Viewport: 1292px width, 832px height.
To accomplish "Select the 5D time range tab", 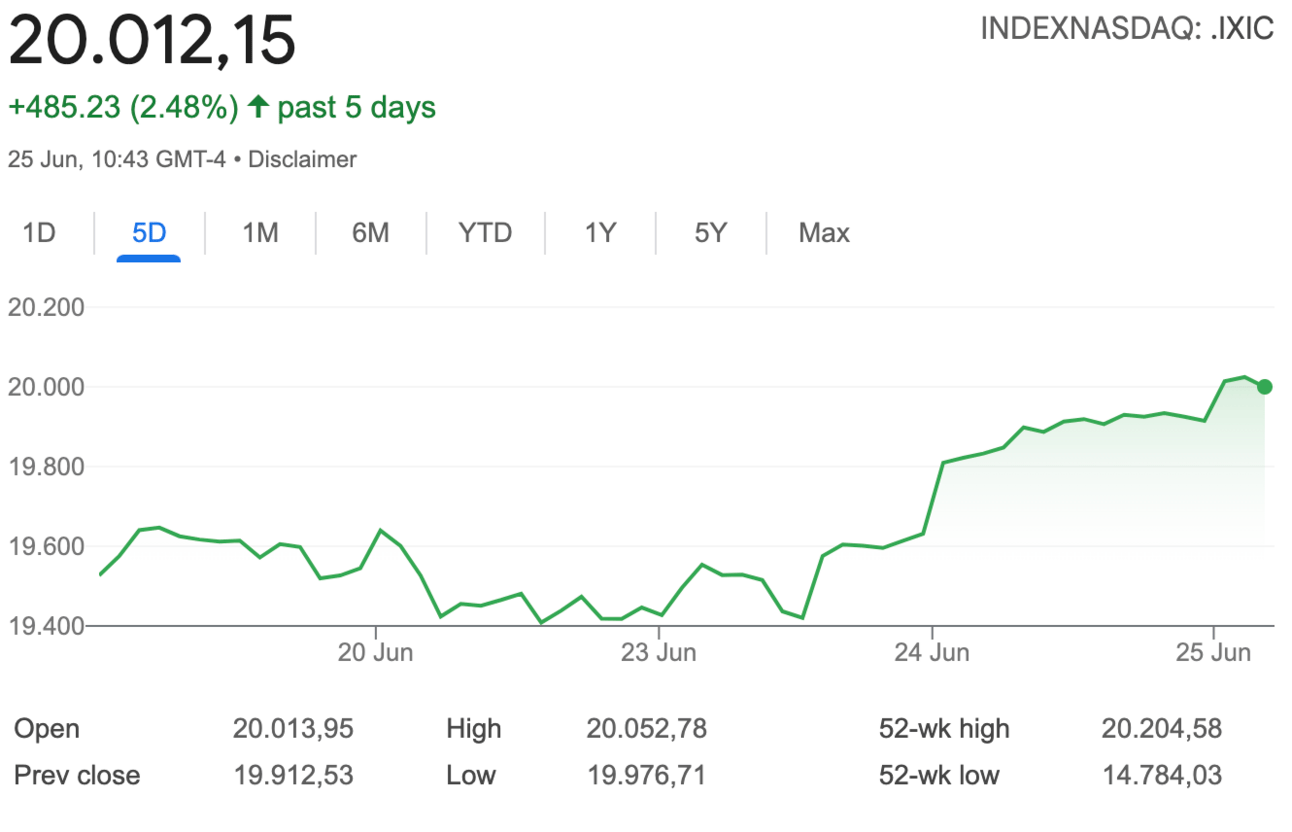I will click(x=149, y=233).
